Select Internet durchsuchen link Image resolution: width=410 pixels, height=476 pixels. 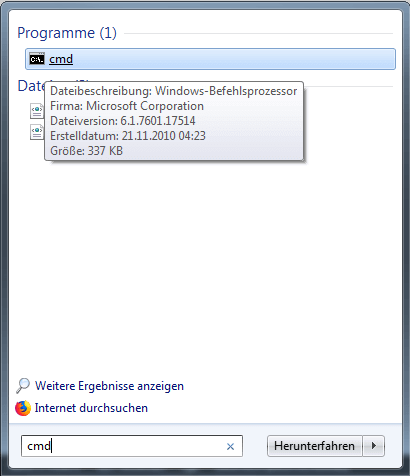click(x=91, y=408)
